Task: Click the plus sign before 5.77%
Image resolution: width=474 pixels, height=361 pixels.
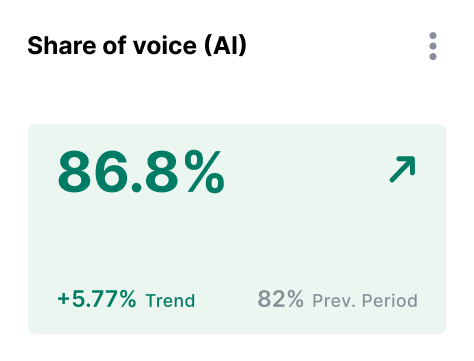Action: point(63,299)
